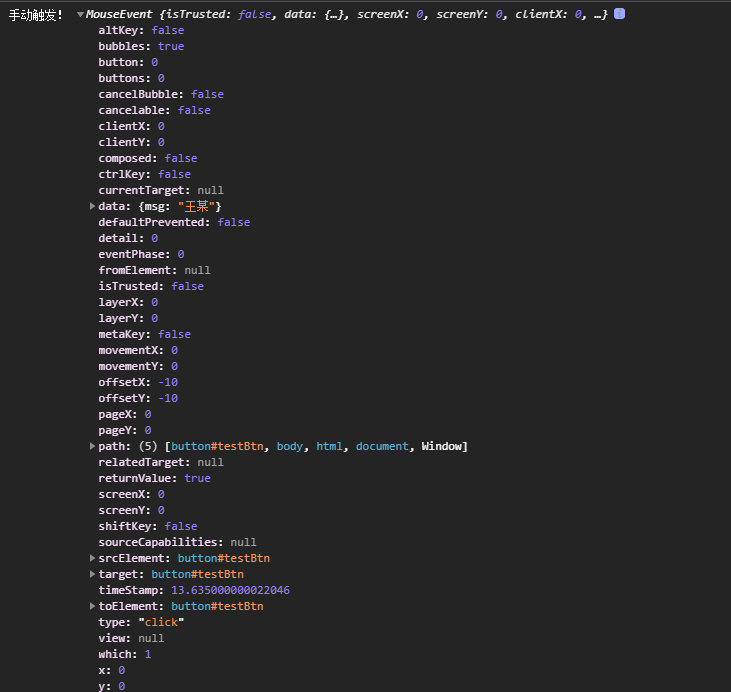Select the 'view: null' row

pyautogui.click(x=131, y=638)
